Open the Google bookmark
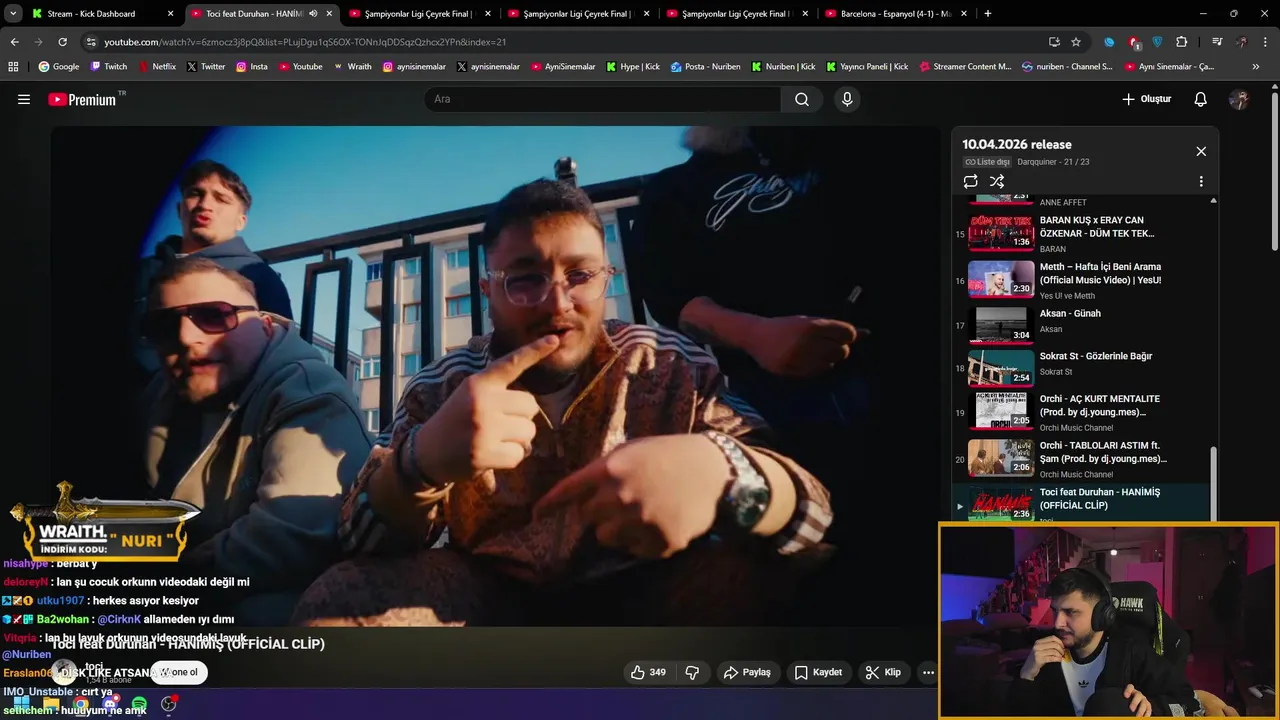The image size is (1280, 720). coord(59,67)
